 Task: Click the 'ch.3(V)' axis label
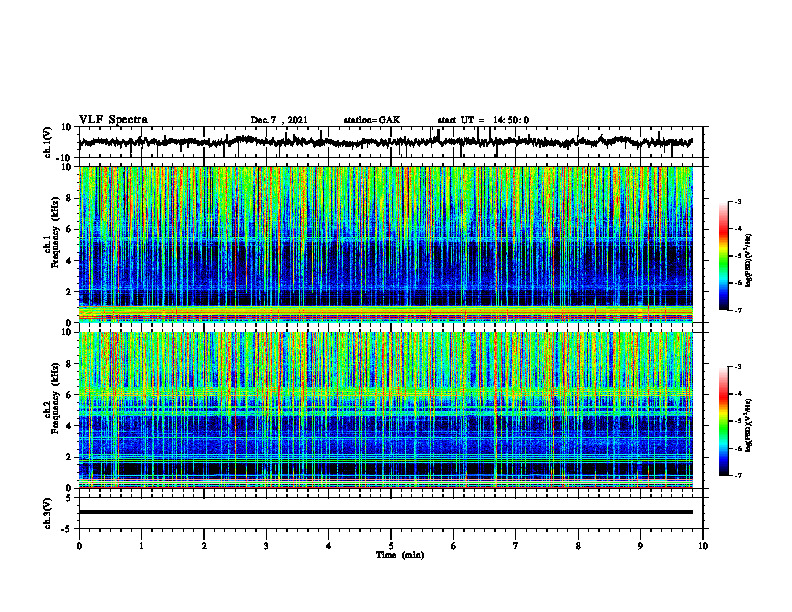(47, 513)
